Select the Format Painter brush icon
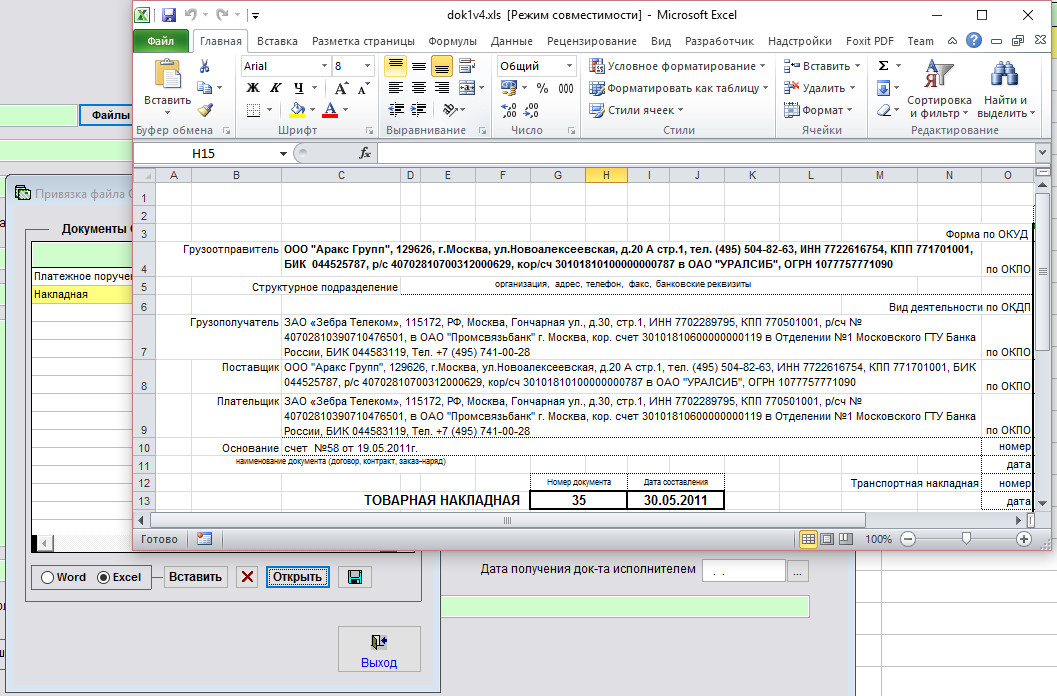 pyautogui.click(x=205, y=110)
